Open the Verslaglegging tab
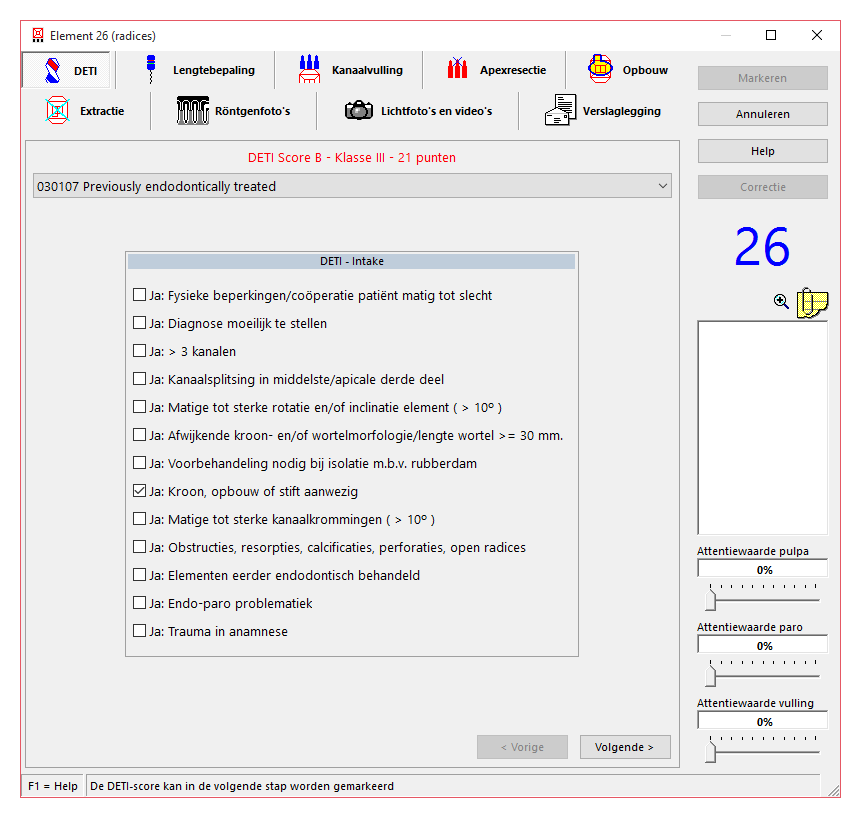The height and width of the screenshot is (818, 861). pyautogui.click(x=603, y=111)
